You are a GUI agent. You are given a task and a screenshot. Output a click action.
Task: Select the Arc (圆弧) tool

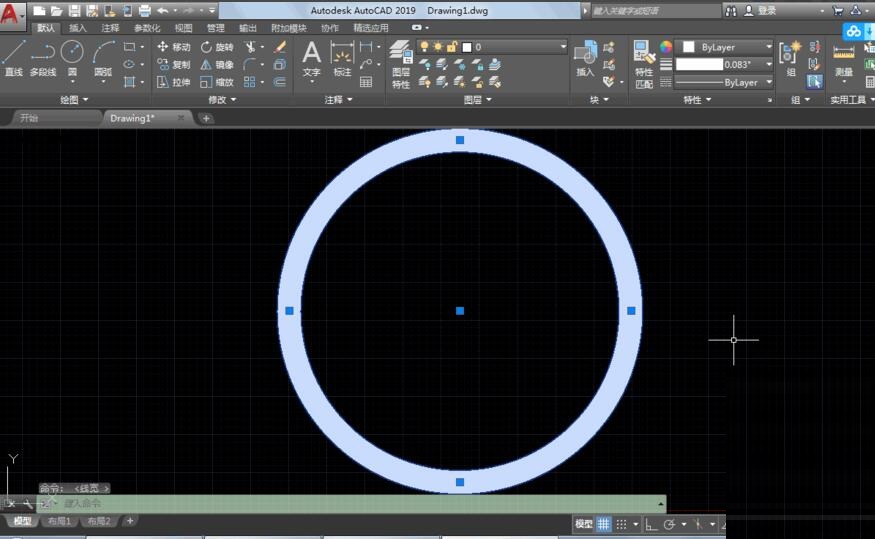pyautogui.click(x=103, y=58)
